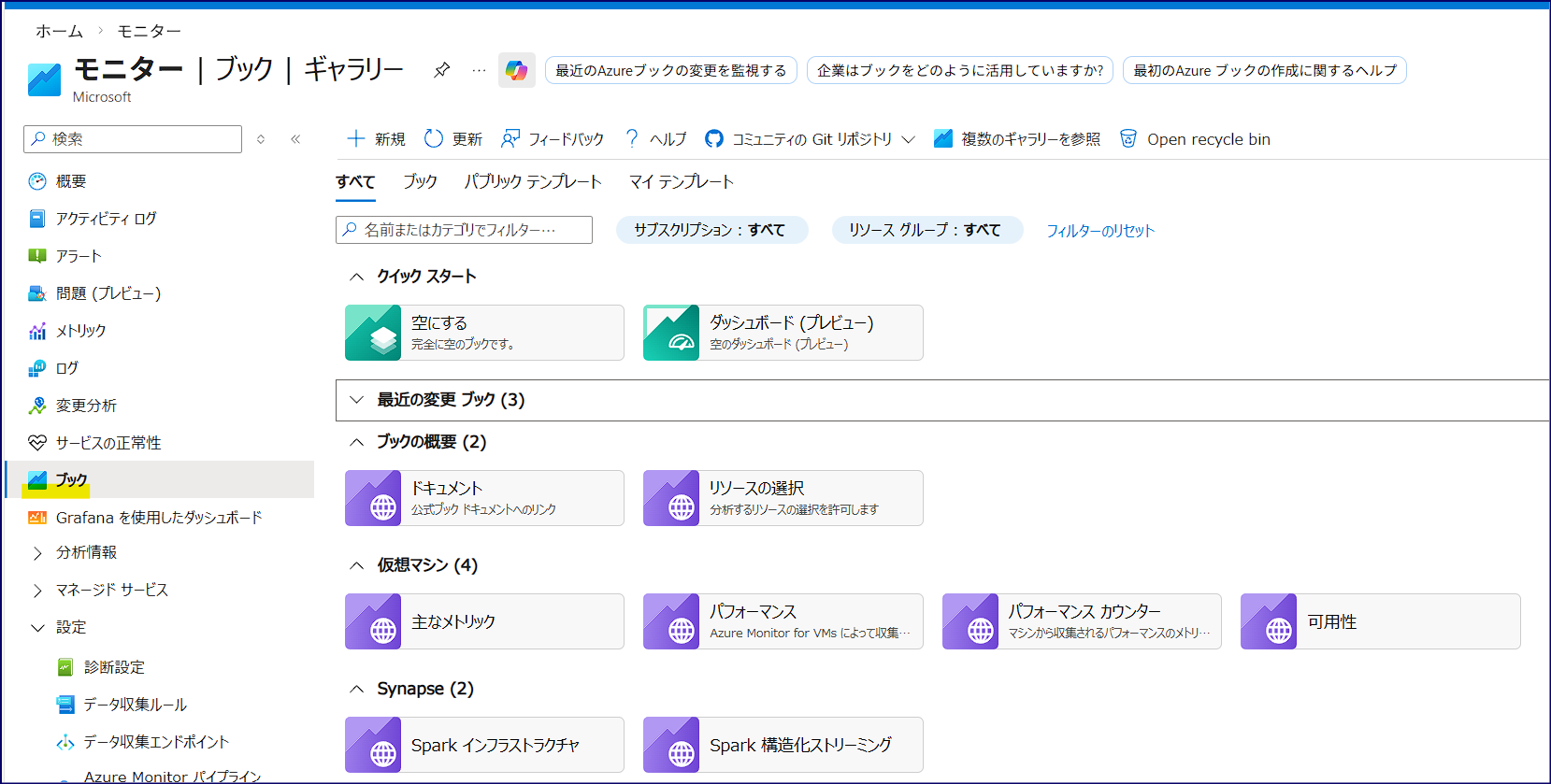Click the ヘルプ question mark icon
Screen dimensions: 1551x784
tap(632, 139)
